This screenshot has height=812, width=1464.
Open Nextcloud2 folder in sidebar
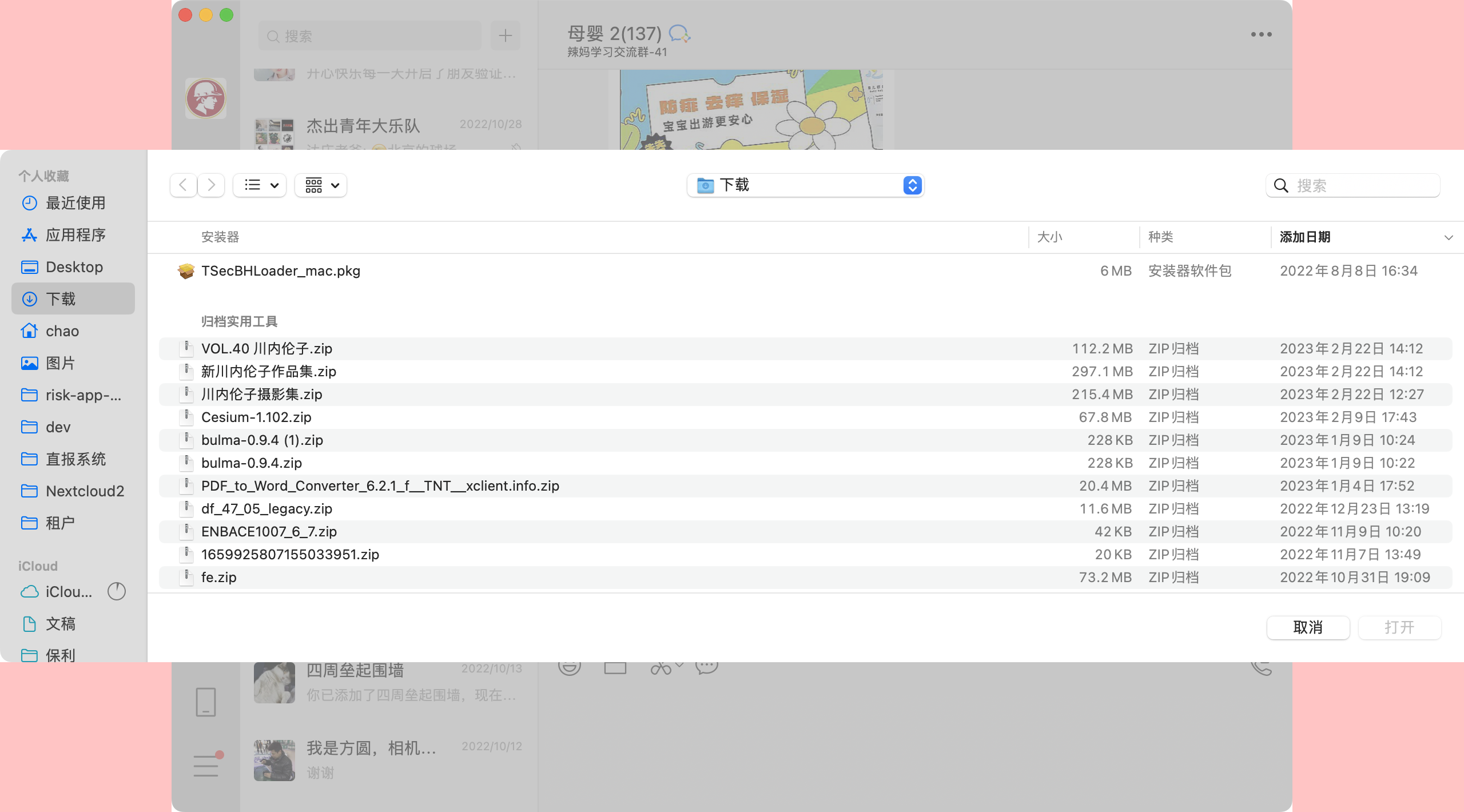point(85,491)
